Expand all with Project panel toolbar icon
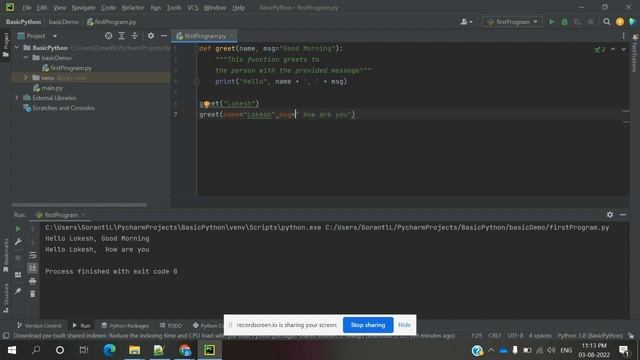 tap(122, 36)
